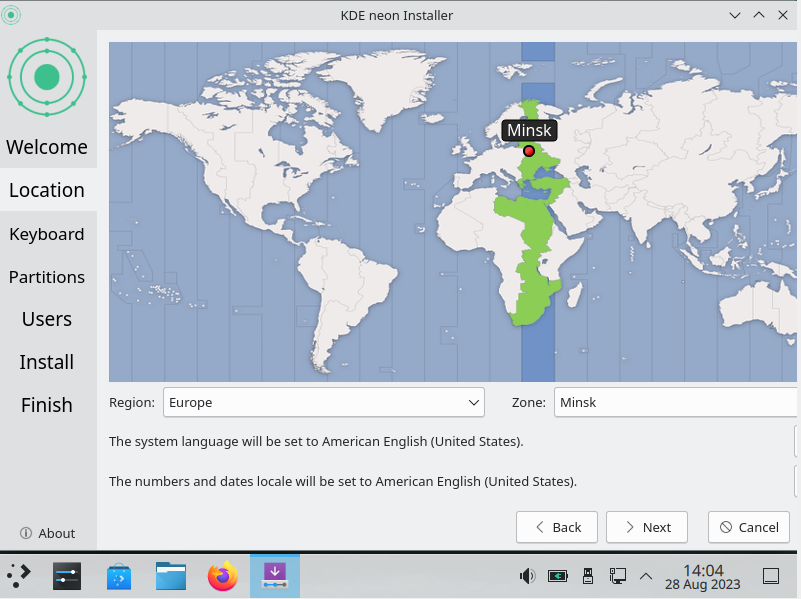
Task: Open the Region dropdown showing Europe
Action: click(x=324, y=402)
